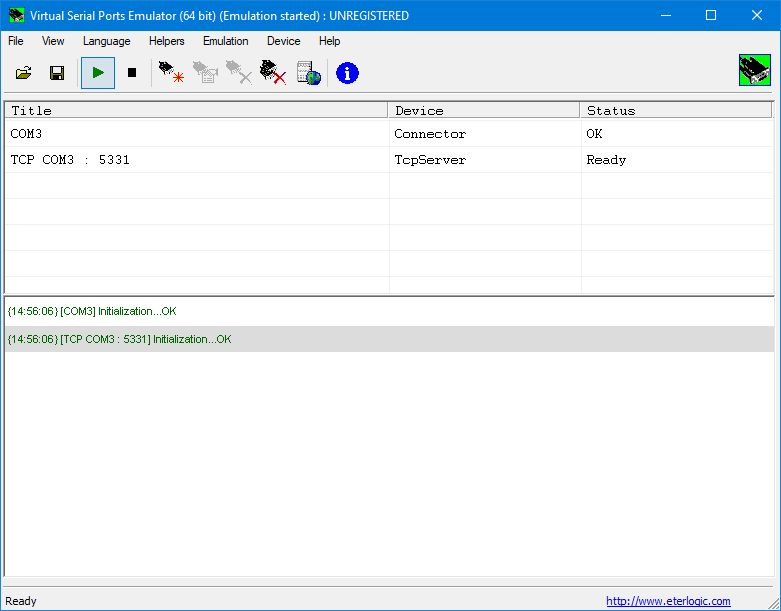Visit the www.eterlogic.com link
This screenshot has width=781, height=611.
668,601
